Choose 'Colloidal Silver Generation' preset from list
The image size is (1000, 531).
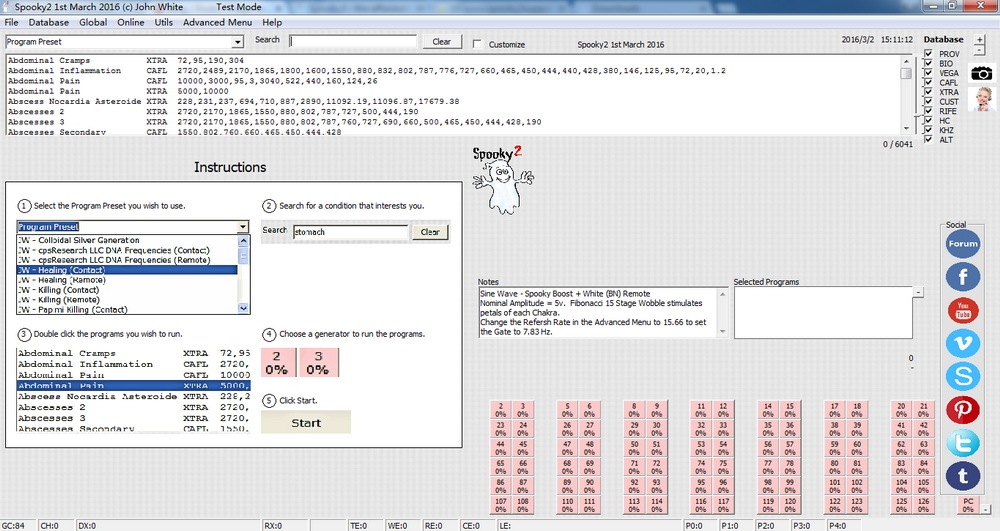(126, 240)
